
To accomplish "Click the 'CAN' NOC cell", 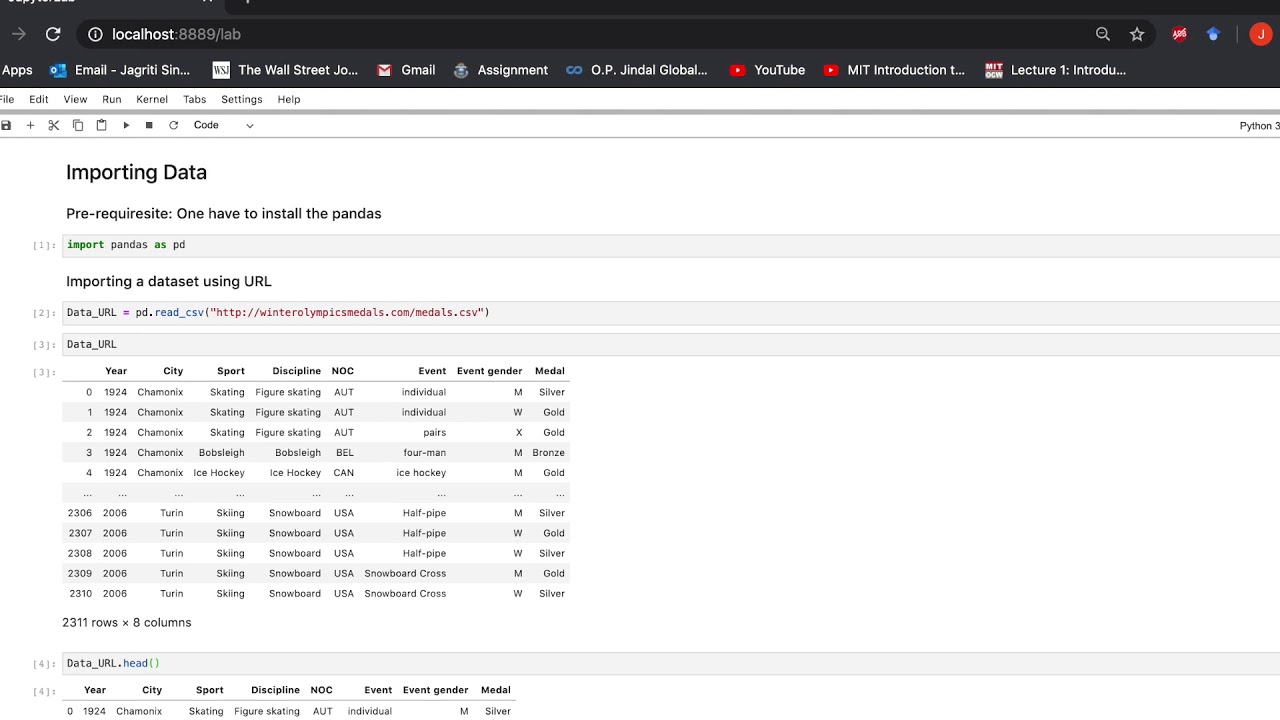I will click(344, 473).
